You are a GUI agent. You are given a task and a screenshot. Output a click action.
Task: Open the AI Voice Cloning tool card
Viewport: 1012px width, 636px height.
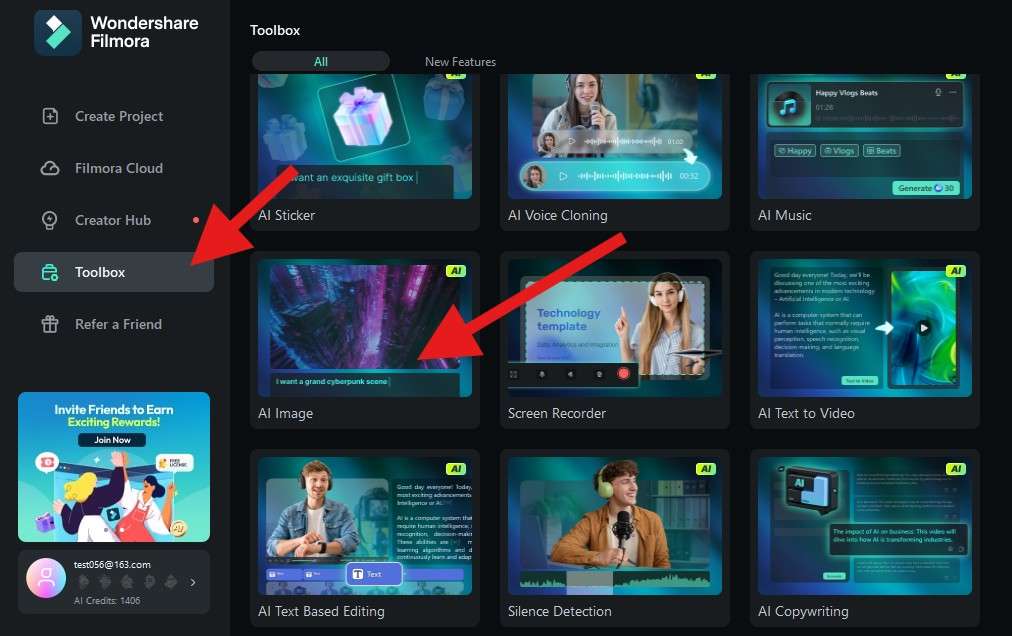[614, 151]
